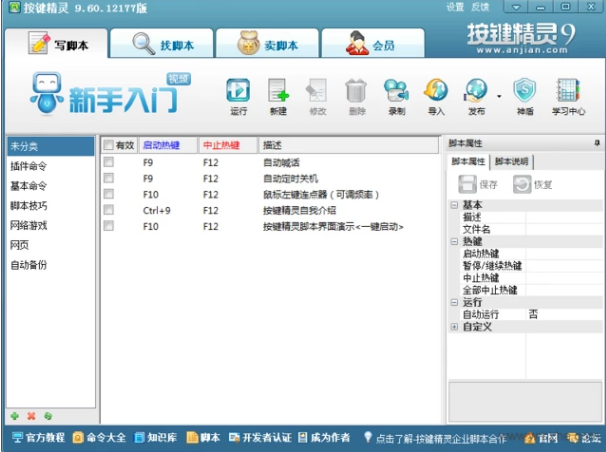This screenshot has height=452, width=606.
Task: Add a category with green plus icon
Action: pyautogui.click(x=15, y=416)
